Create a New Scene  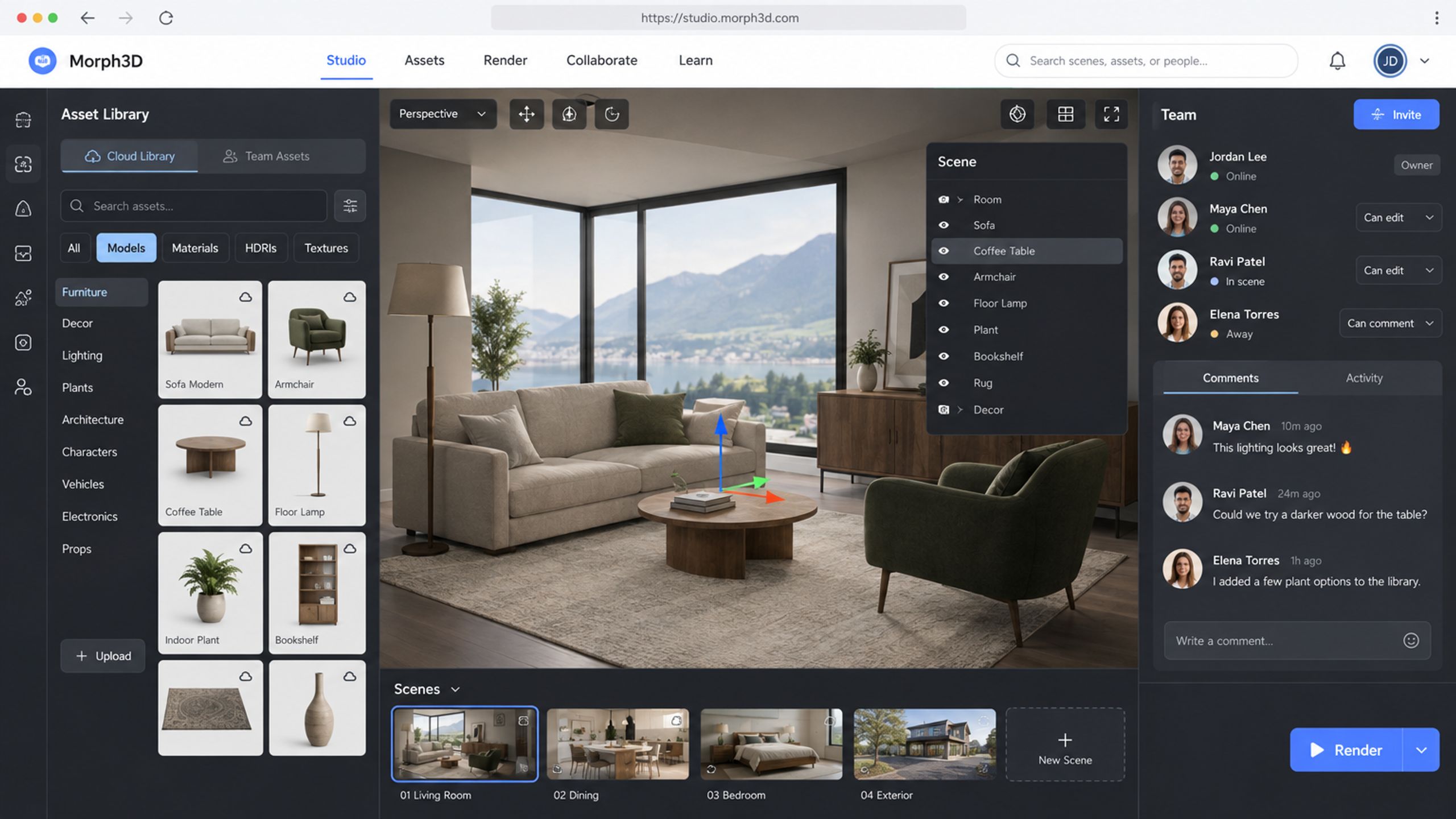pyautogui.click(x=1065, y=744)
